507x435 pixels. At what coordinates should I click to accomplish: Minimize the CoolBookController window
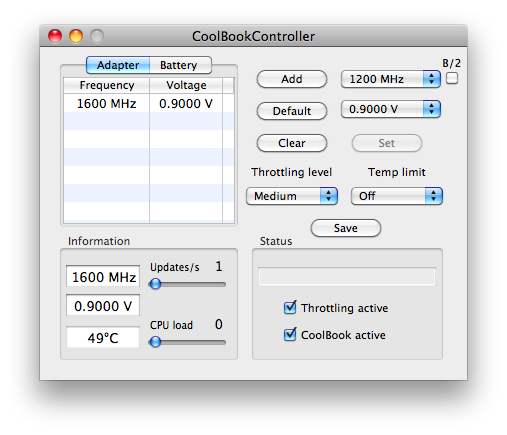pyautogui.click(x=76, y=36)
